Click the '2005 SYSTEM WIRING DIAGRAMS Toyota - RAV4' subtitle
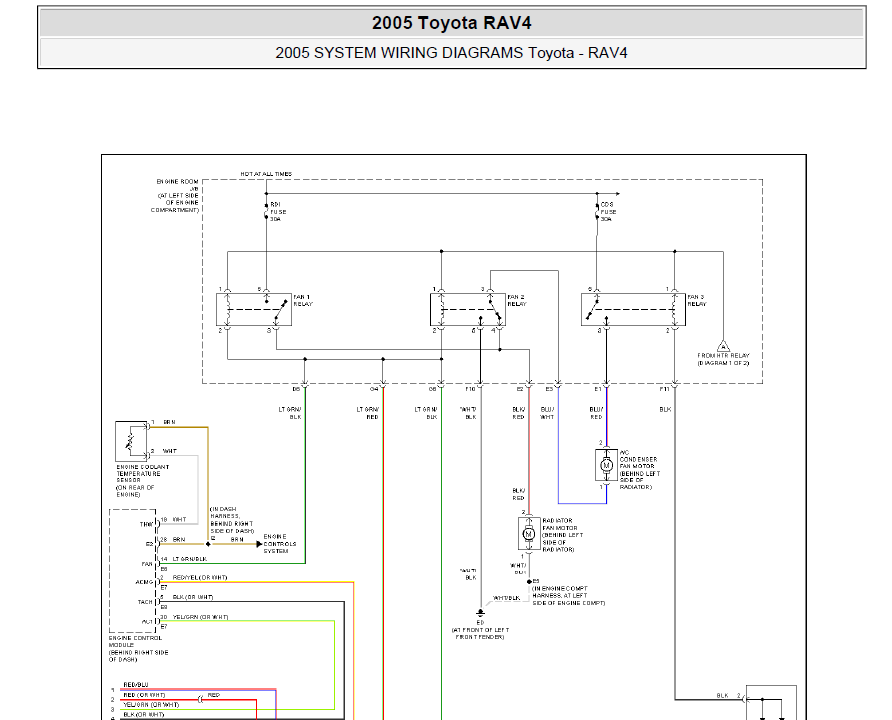The height and width of the screenshot is (720, 892). pyautogui.click(x=452, y=53)
